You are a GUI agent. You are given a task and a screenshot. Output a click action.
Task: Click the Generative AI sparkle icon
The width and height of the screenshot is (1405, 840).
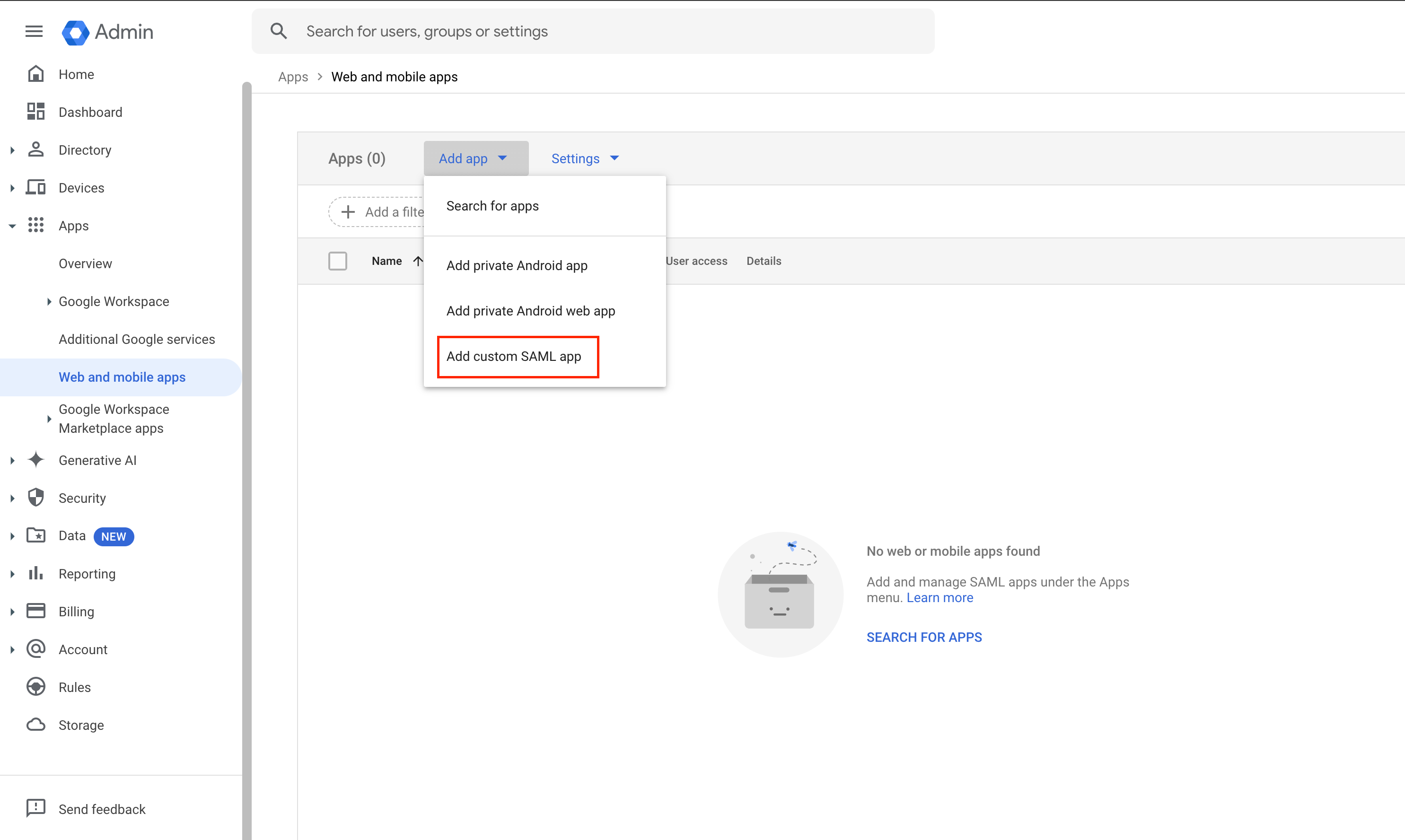35,460
